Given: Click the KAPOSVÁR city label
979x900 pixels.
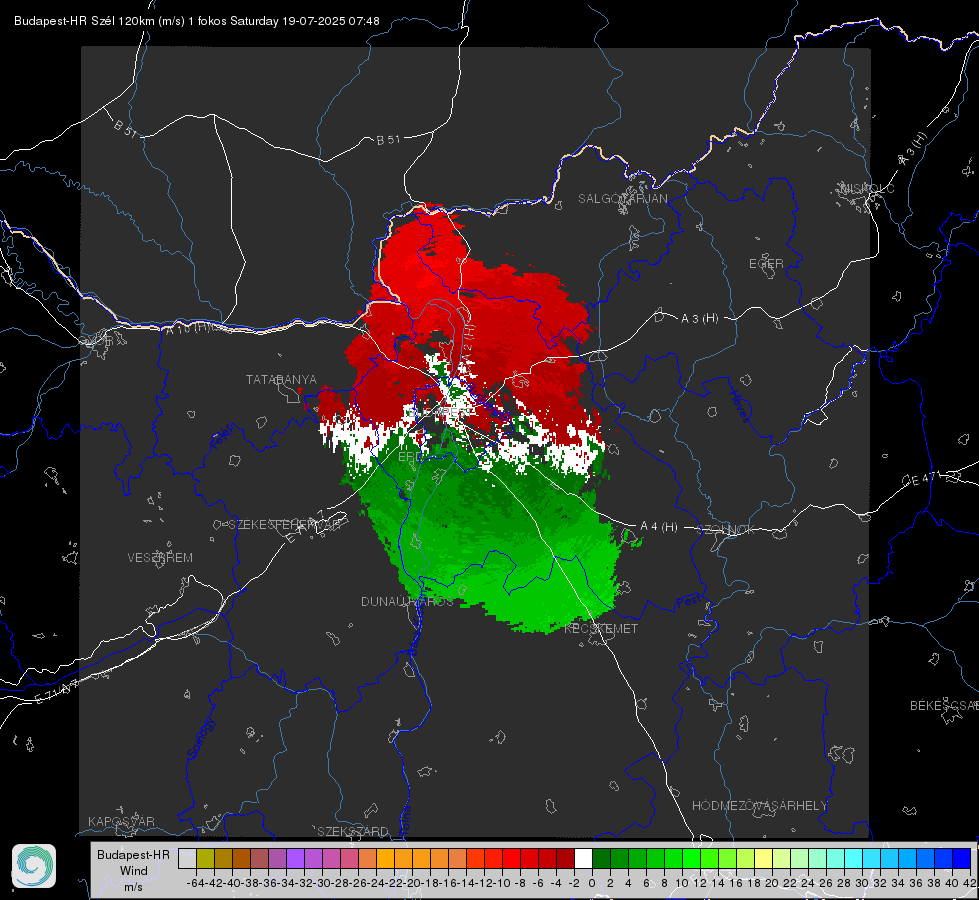Looking at the screenshot, I should tap(121, 821).
